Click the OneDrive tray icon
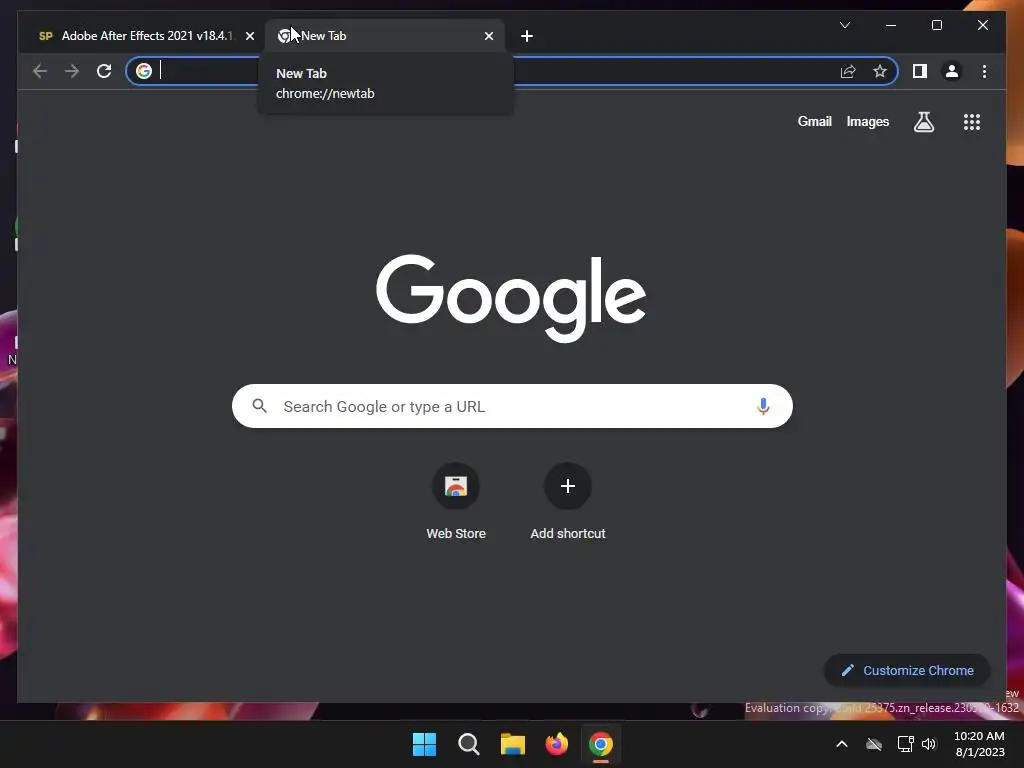Viewport: 1024px width, 768px height. pyautogui.click(x=874, y=744)
